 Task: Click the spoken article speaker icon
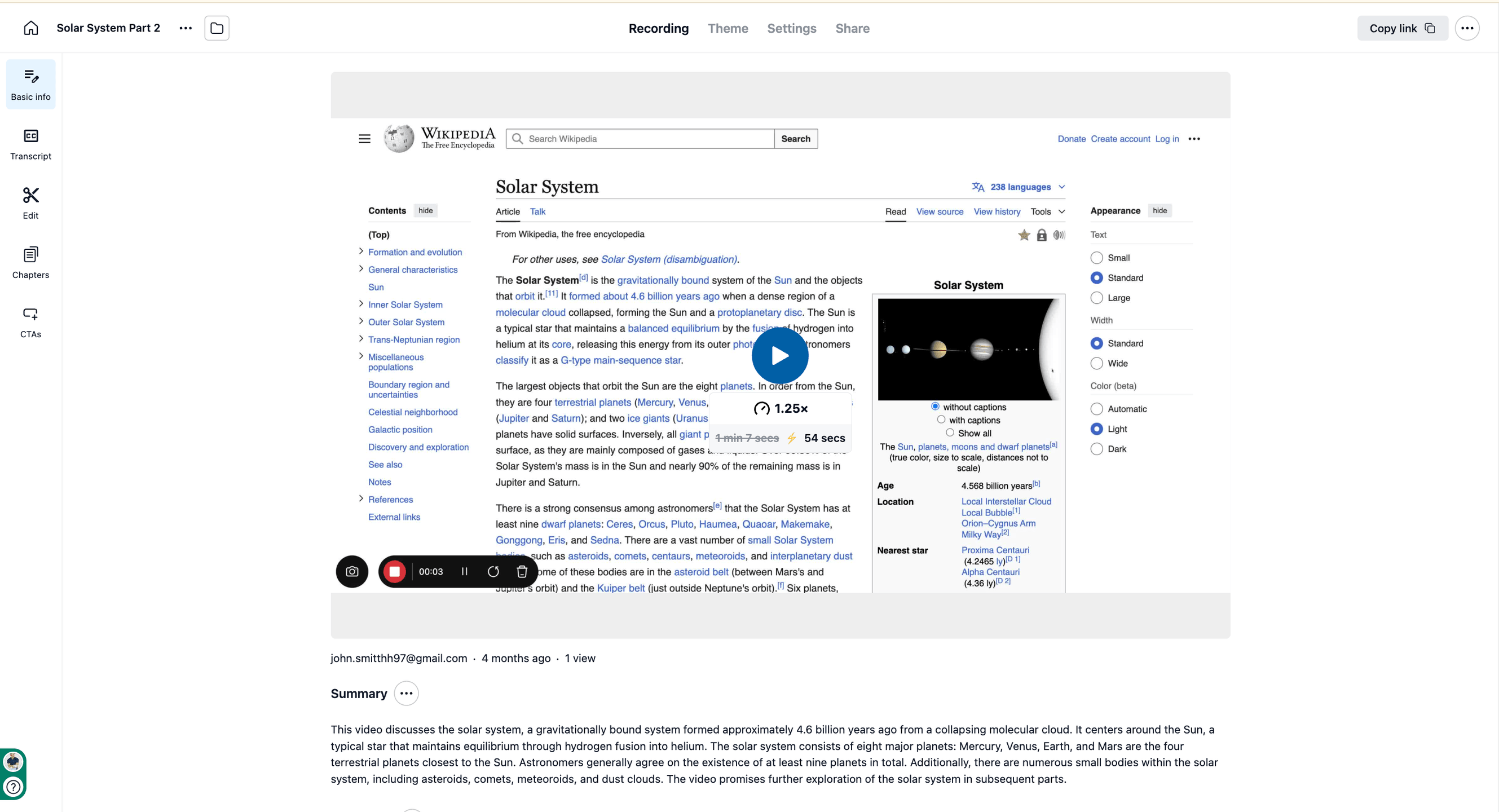[1059, 235]
